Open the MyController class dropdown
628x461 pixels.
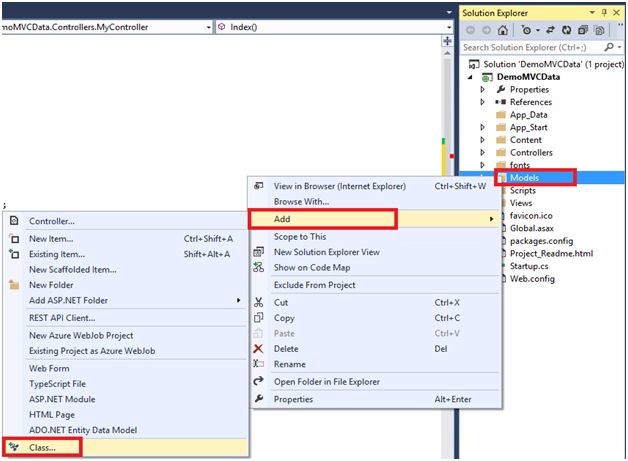click(x=209, y=27)
